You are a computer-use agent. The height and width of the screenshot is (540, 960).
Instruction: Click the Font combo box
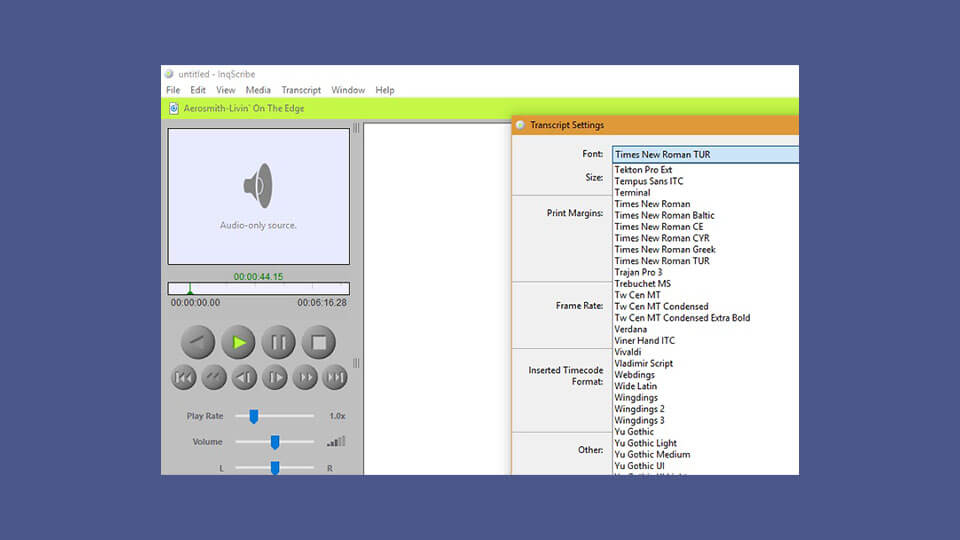point(705,154)
